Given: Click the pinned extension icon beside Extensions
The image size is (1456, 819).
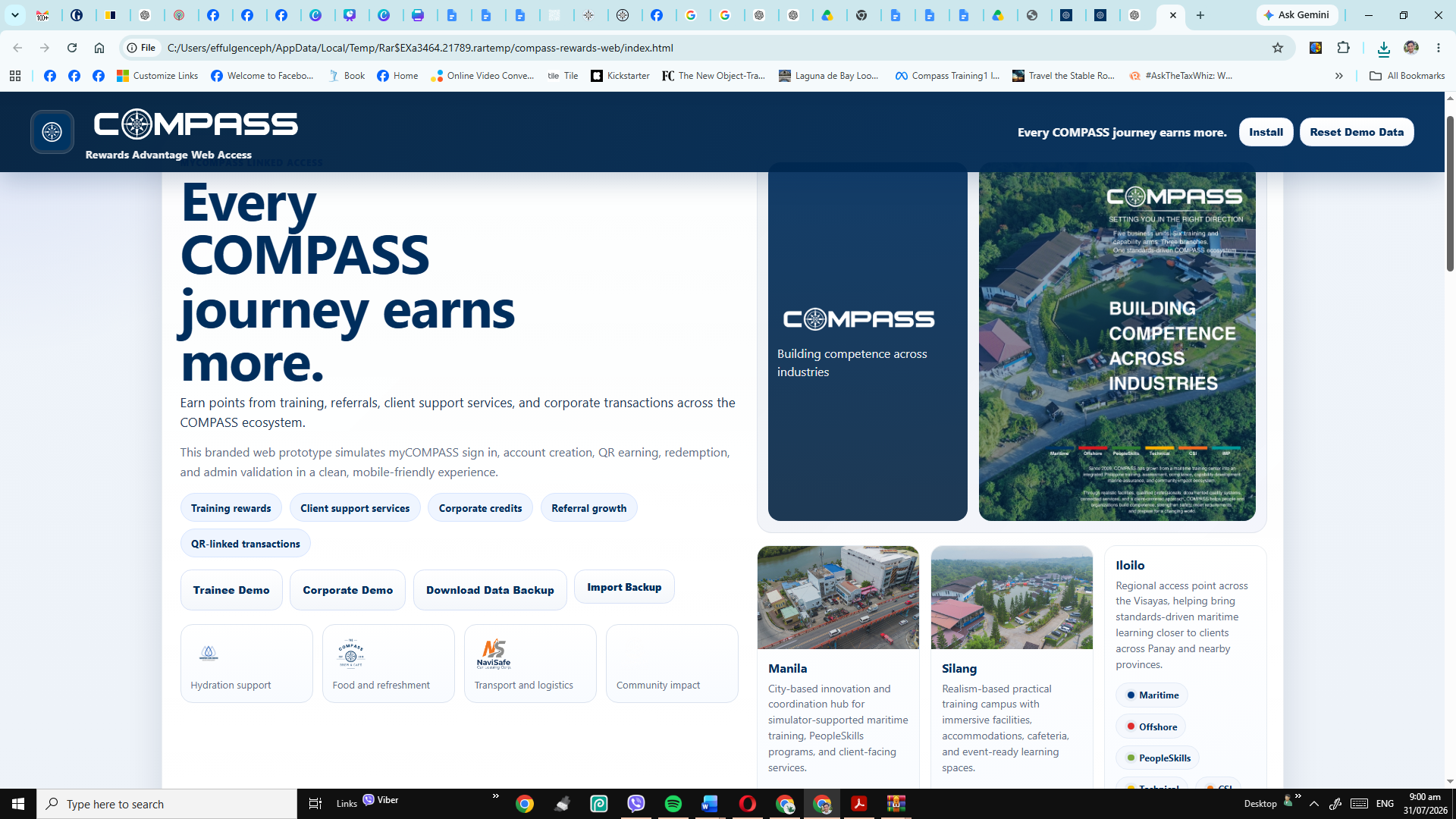Looking at the screenshot, I should (x=1316, y=48).
